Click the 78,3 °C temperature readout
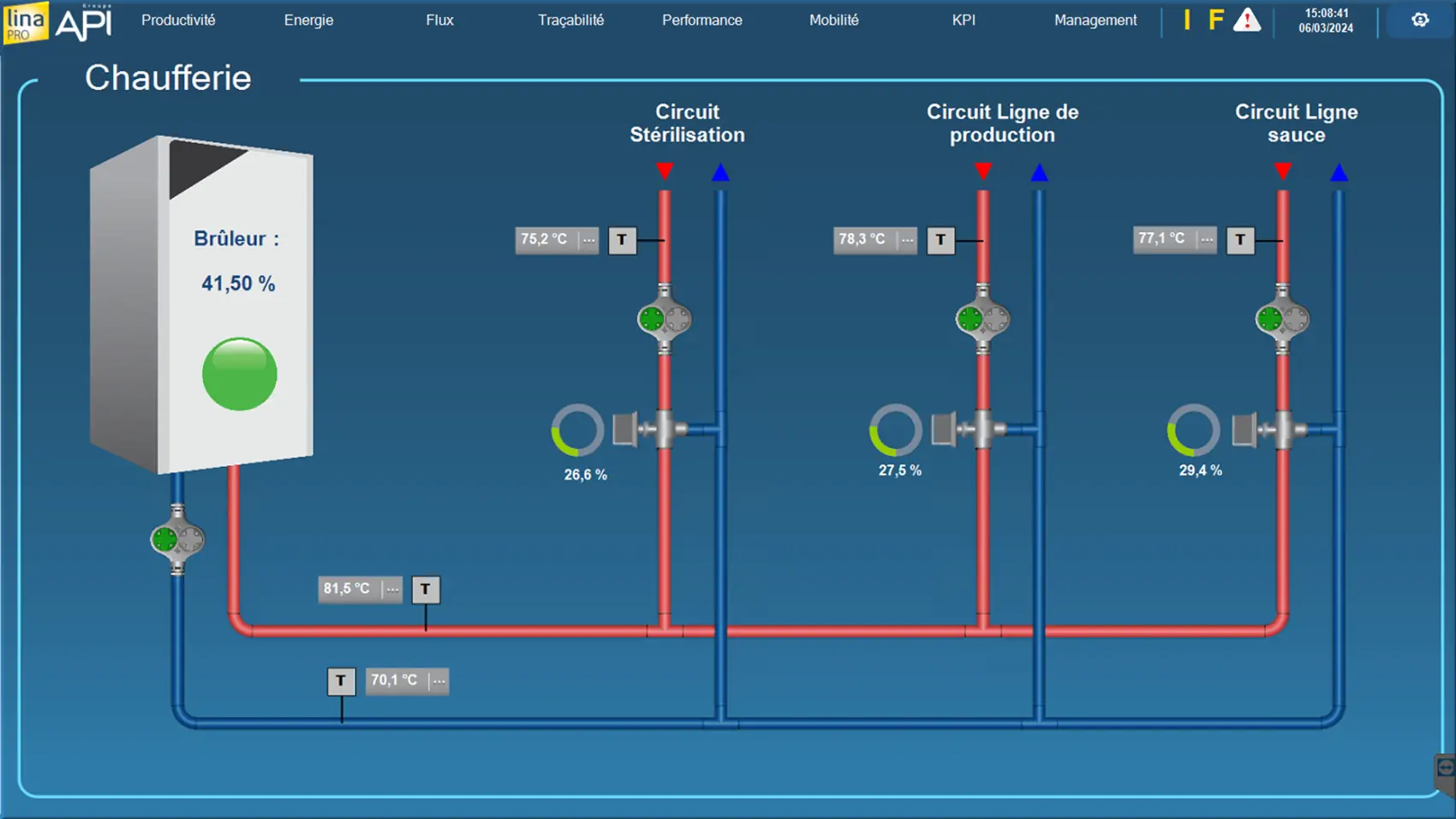The width and height of the screenshot is (1456, 819). coord(862,240)
